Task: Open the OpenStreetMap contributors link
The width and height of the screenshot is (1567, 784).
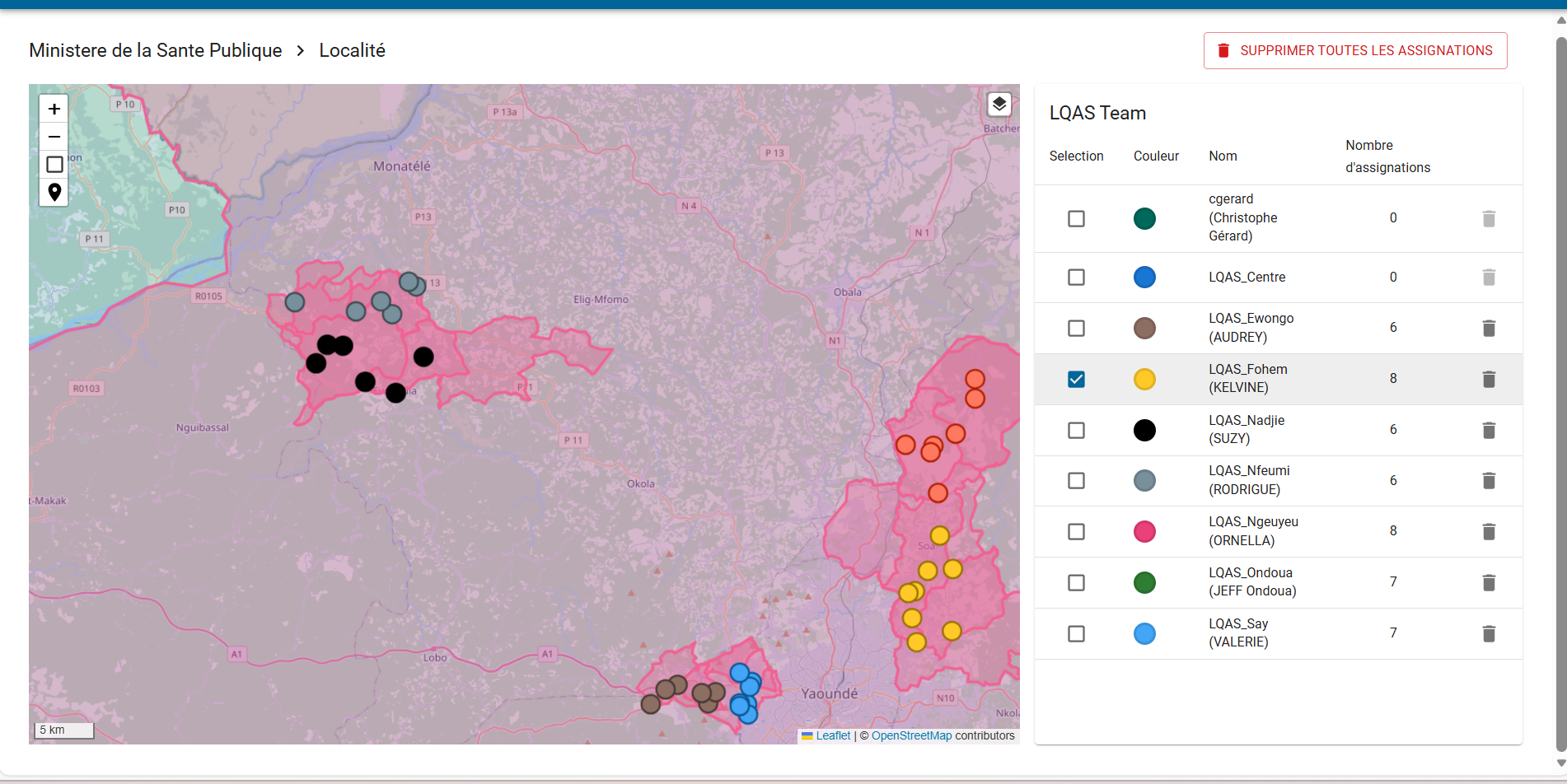Action: [912, 735]
